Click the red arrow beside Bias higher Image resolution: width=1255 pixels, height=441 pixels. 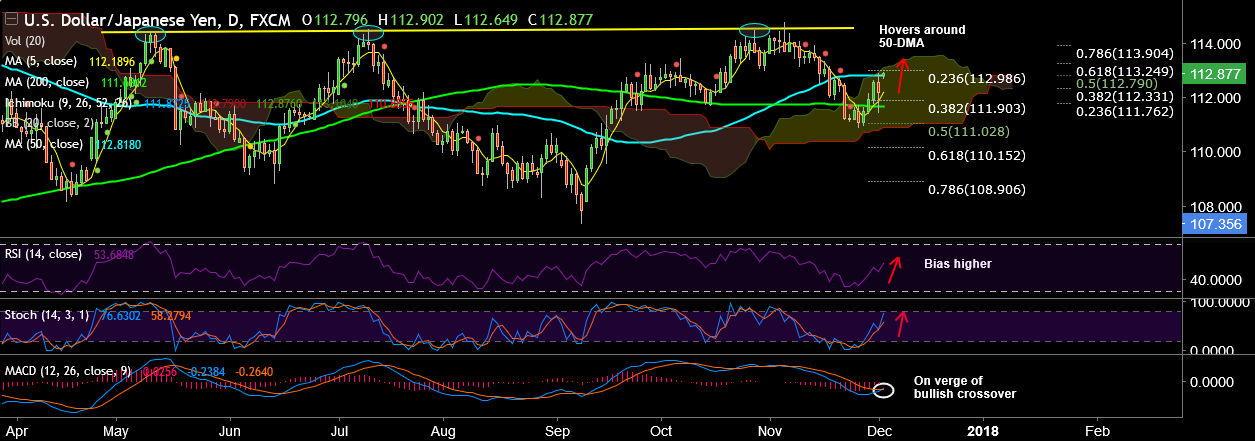[892, 268]
